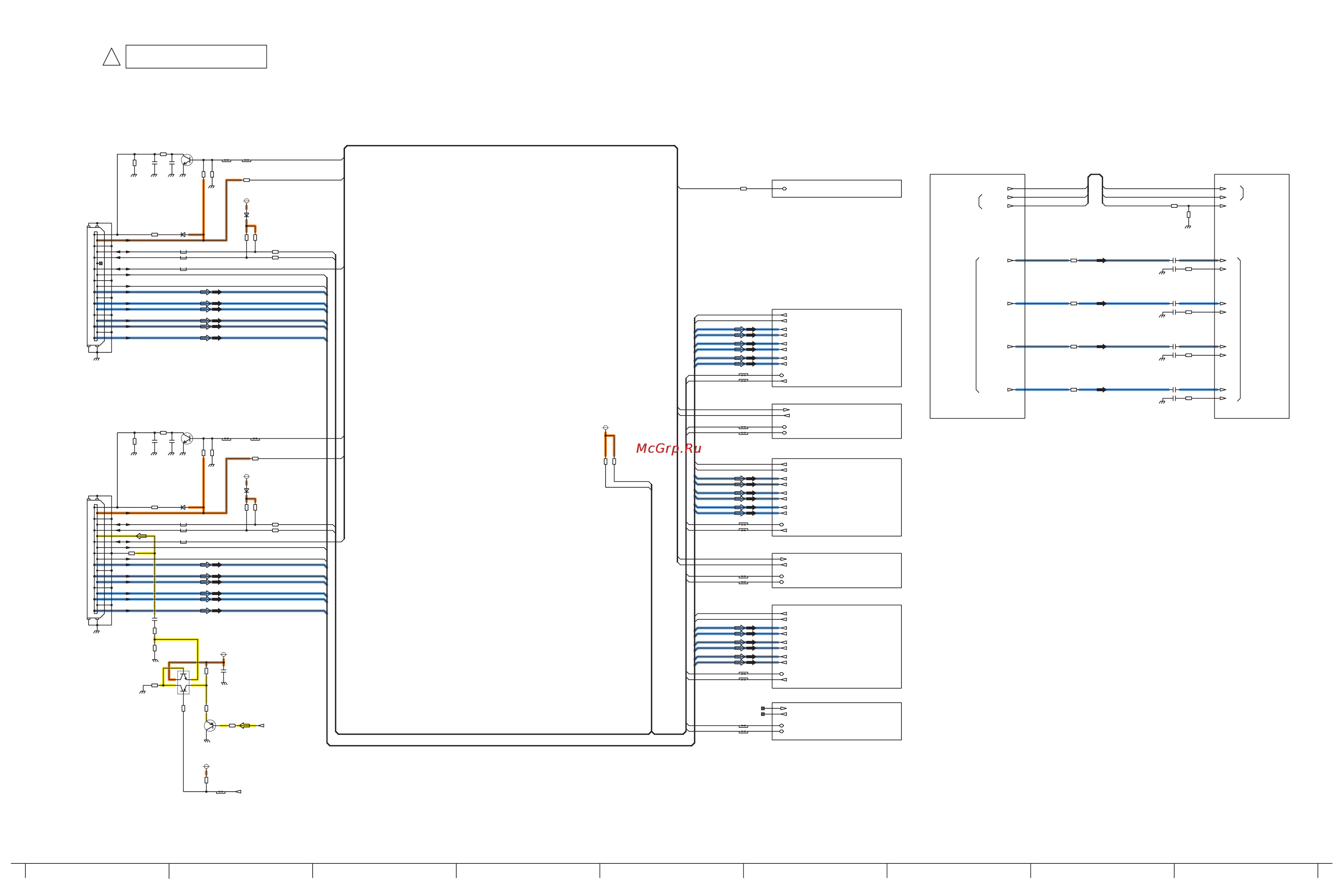Screen dimensions: 1334x896
Task: Select the lower-left multi-pin connector
Action: [99, 560]
